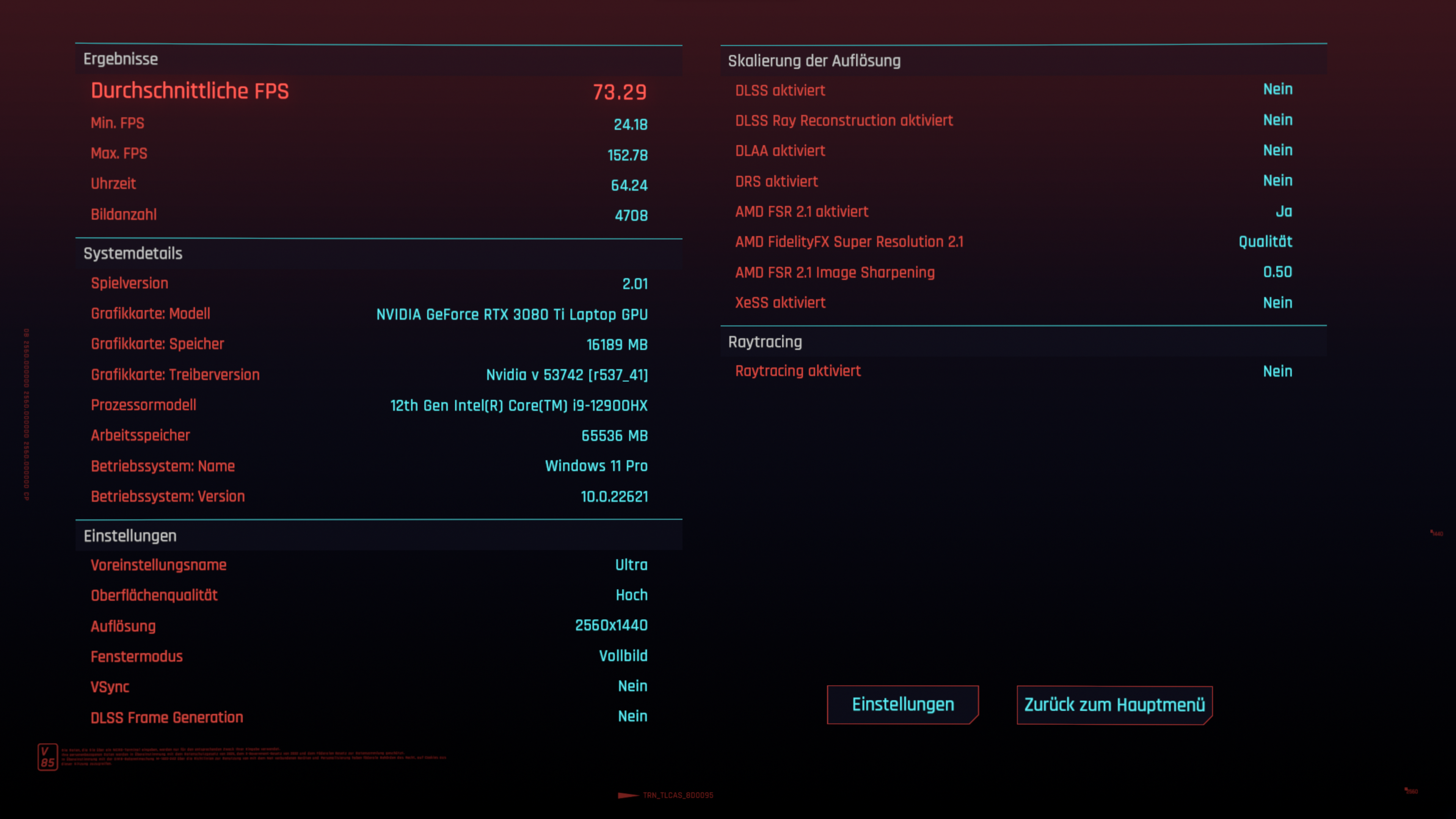1456x819 pixels.
Task: Click the Raytracing section header
Action: [765, 342]
